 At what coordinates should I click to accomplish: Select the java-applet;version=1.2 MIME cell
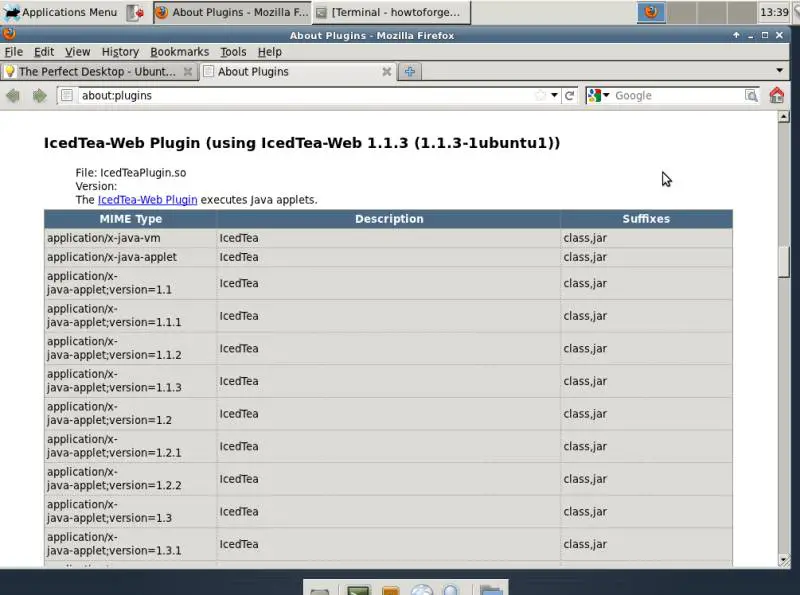click(131, 414)
